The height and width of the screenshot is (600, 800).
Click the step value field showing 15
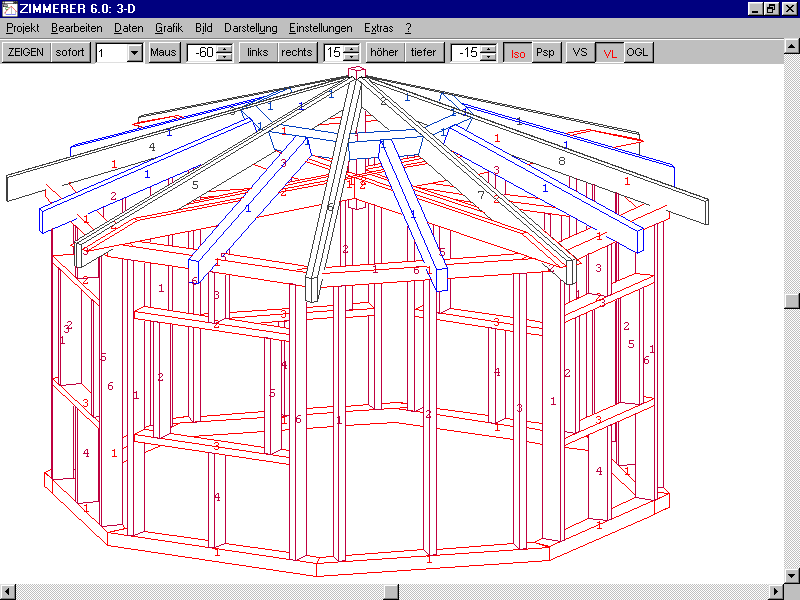tap(333, 53)
